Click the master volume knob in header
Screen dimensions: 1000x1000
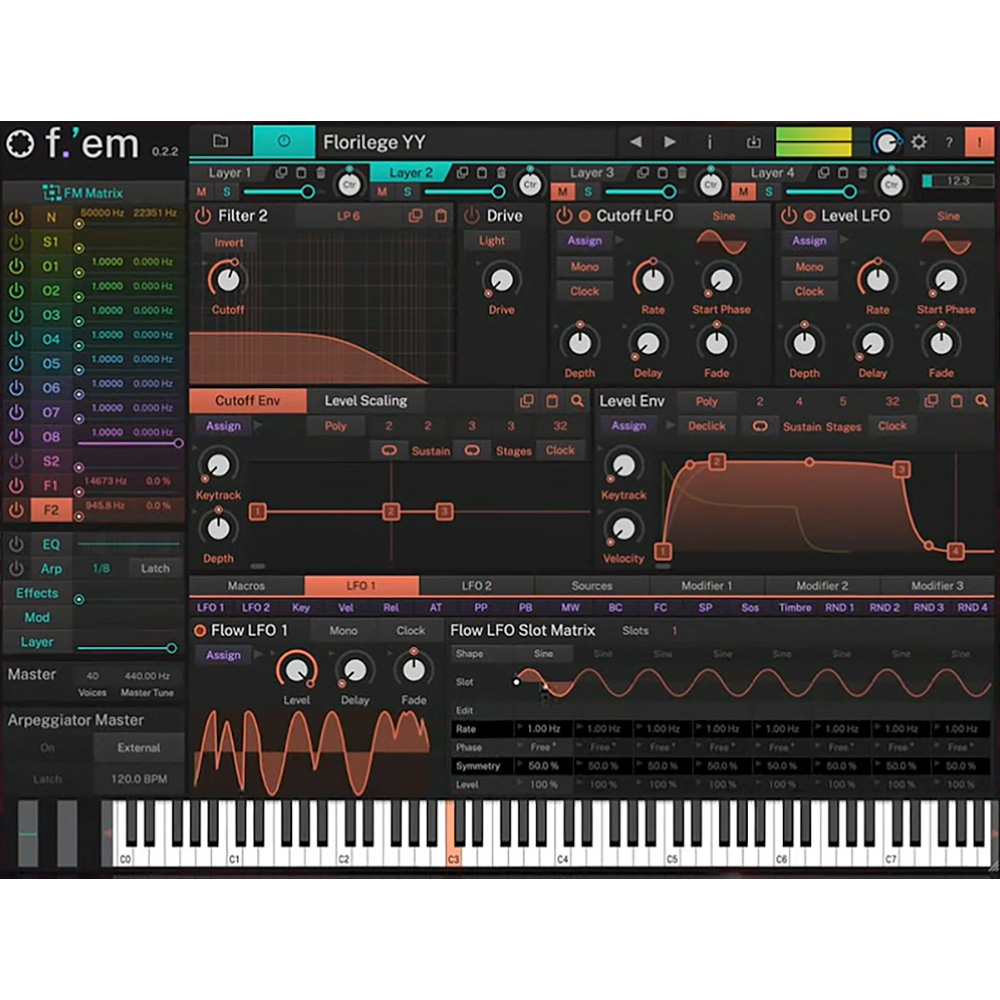coord(886,142)
